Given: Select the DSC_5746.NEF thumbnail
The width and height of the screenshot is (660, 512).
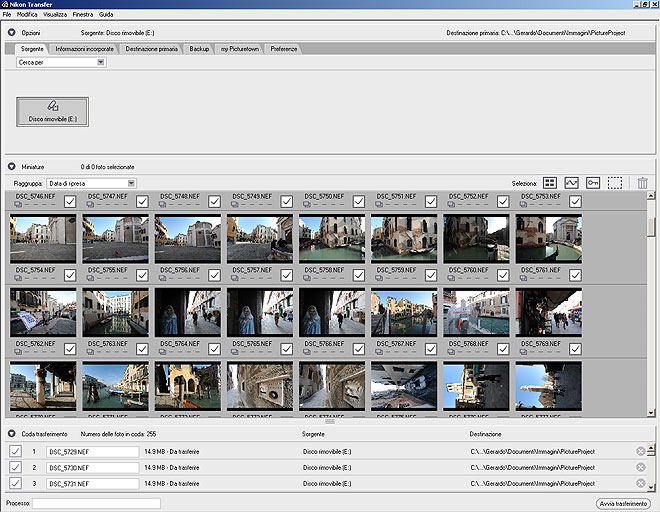Looking at the screenshot, I should tap(43, 239).
